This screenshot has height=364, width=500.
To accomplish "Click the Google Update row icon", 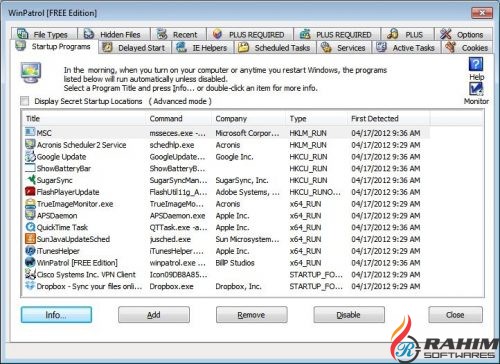I will coord(30,156).
